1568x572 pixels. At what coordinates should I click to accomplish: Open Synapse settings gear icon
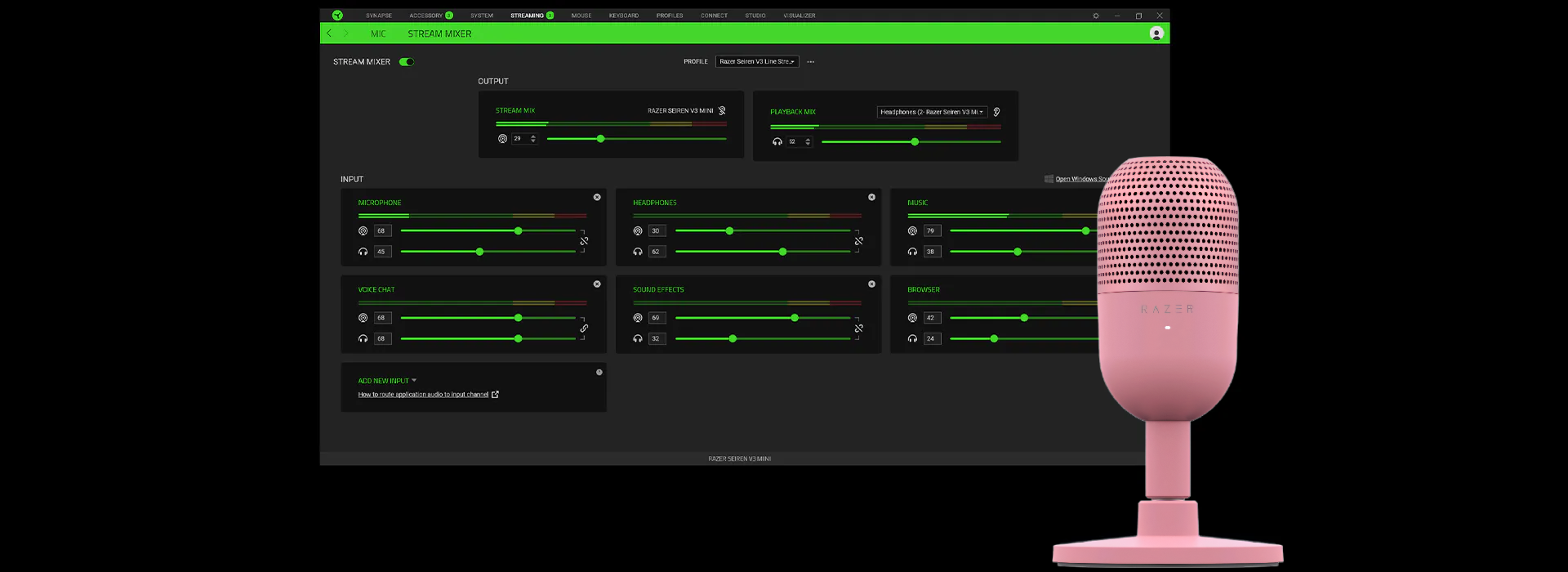[x=1096, y=16]
